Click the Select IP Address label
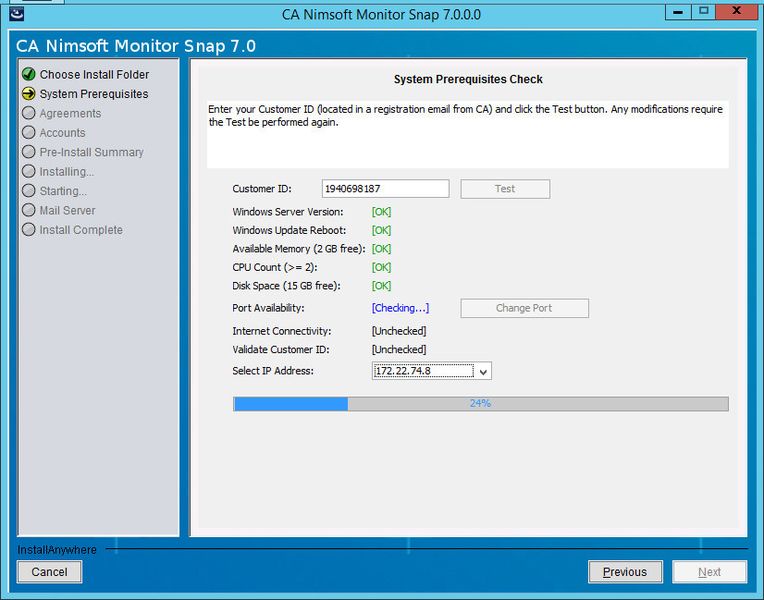This screenshot has height=600, width=764. pos(273,371)
